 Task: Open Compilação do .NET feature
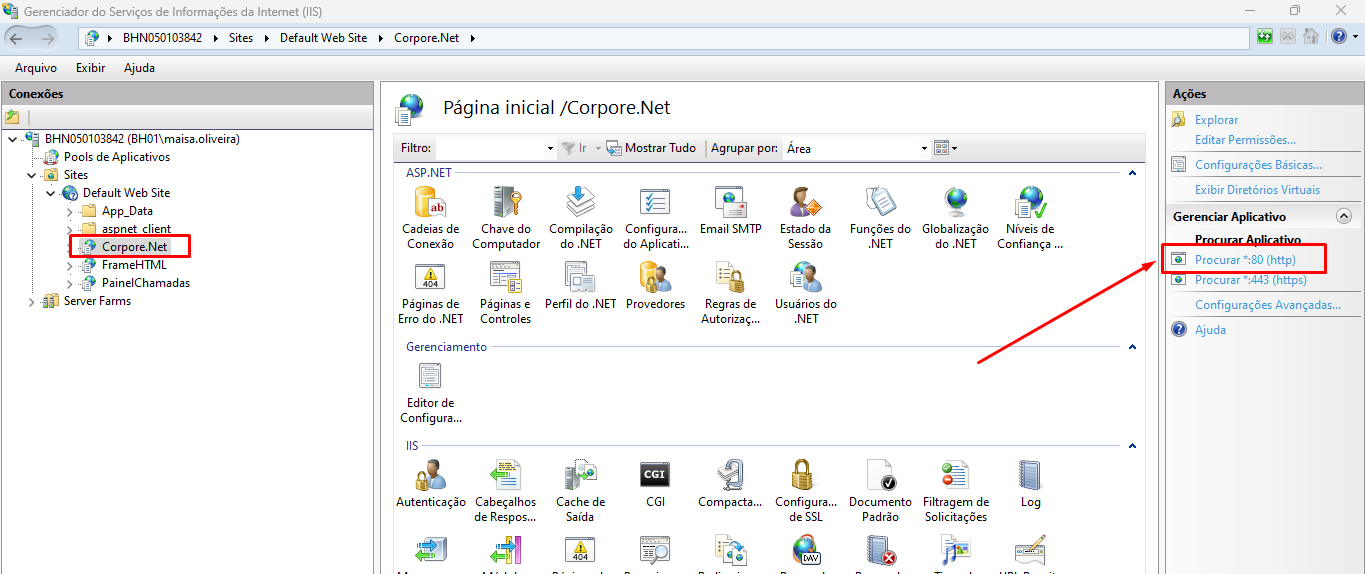coord(581,218)
